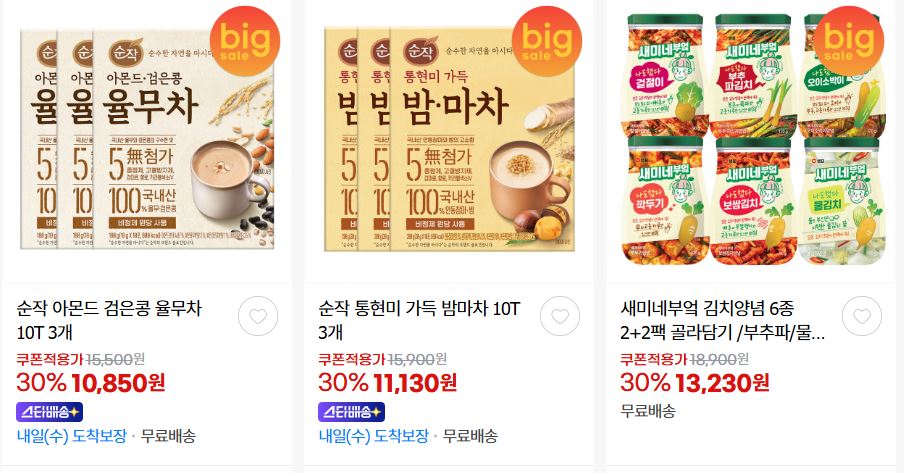
Task: Toggle wishlist heart for 새미네부엌 김치양념 product
Action: tap(862, 316)
